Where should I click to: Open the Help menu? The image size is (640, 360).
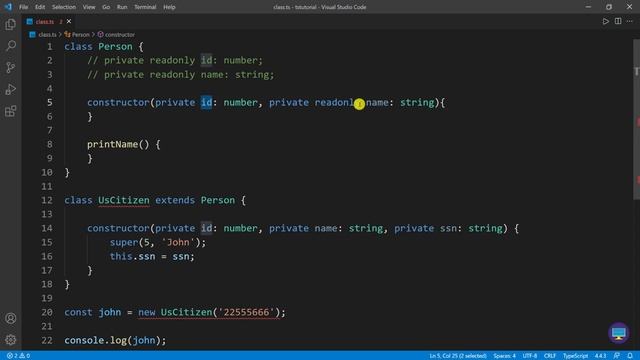click(x=169, y=7)
